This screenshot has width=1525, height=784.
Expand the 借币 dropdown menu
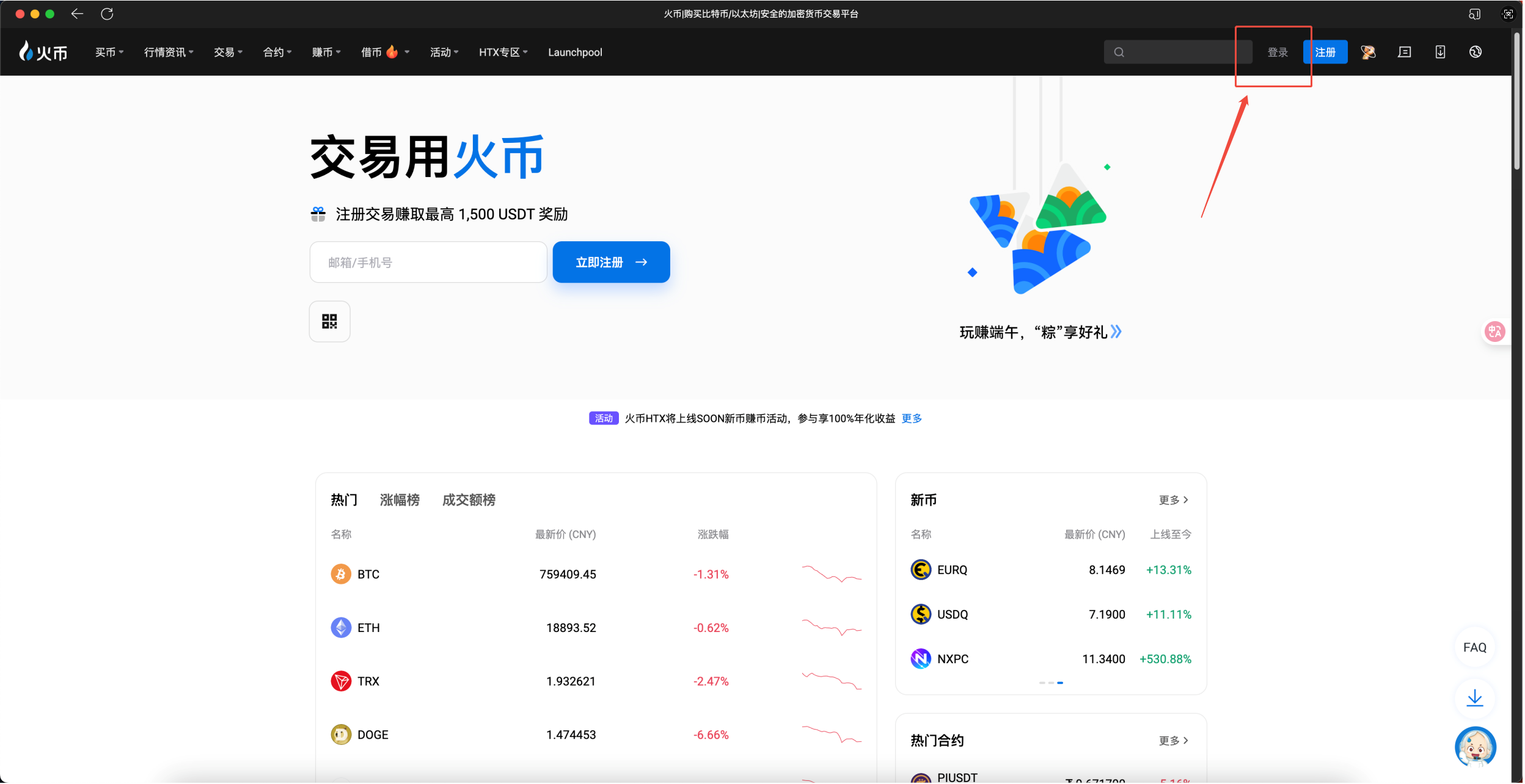click(x=385, y=52)
